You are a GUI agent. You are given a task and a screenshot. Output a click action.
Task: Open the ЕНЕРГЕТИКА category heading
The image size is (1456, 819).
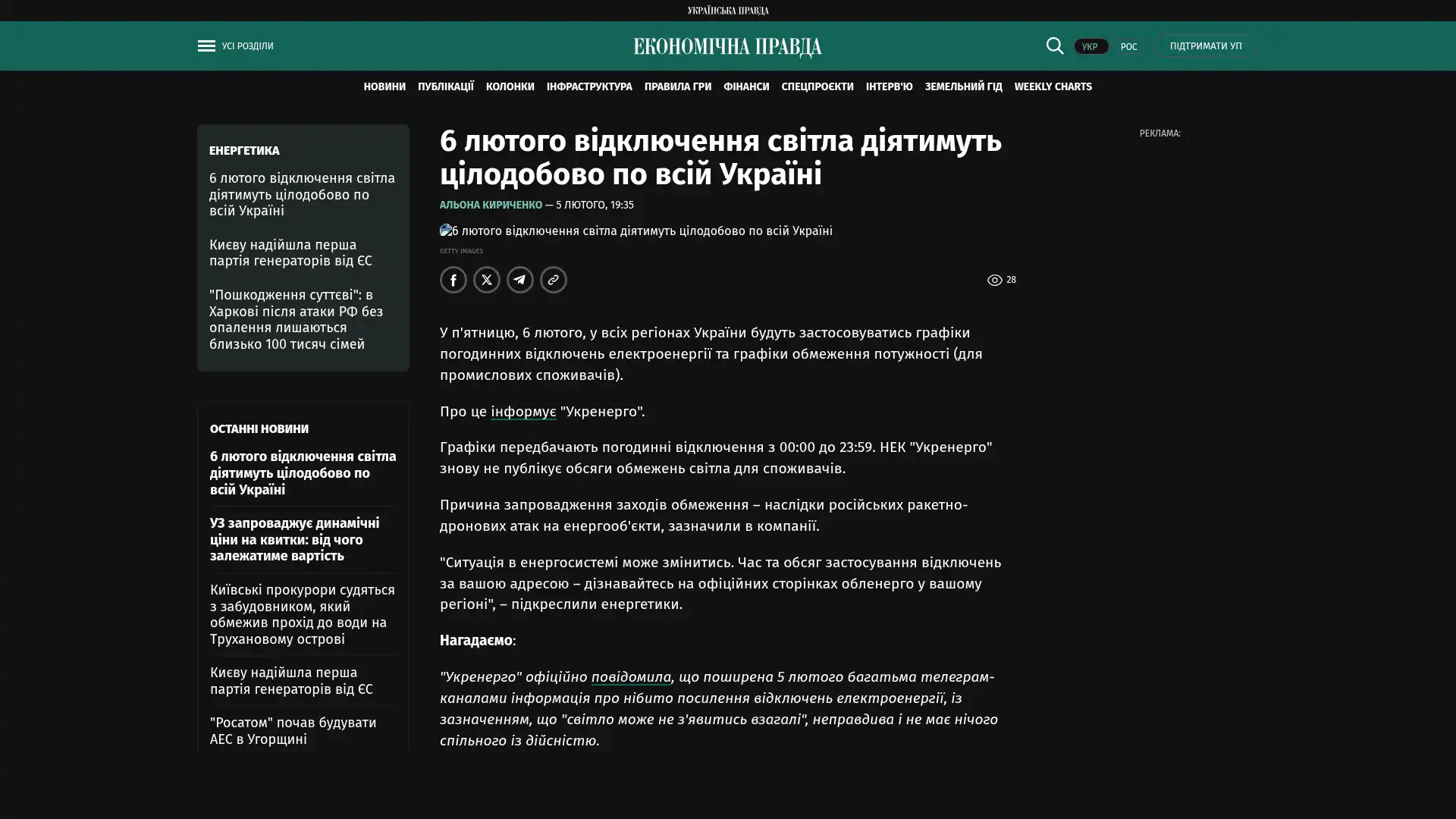pos(244,151)
